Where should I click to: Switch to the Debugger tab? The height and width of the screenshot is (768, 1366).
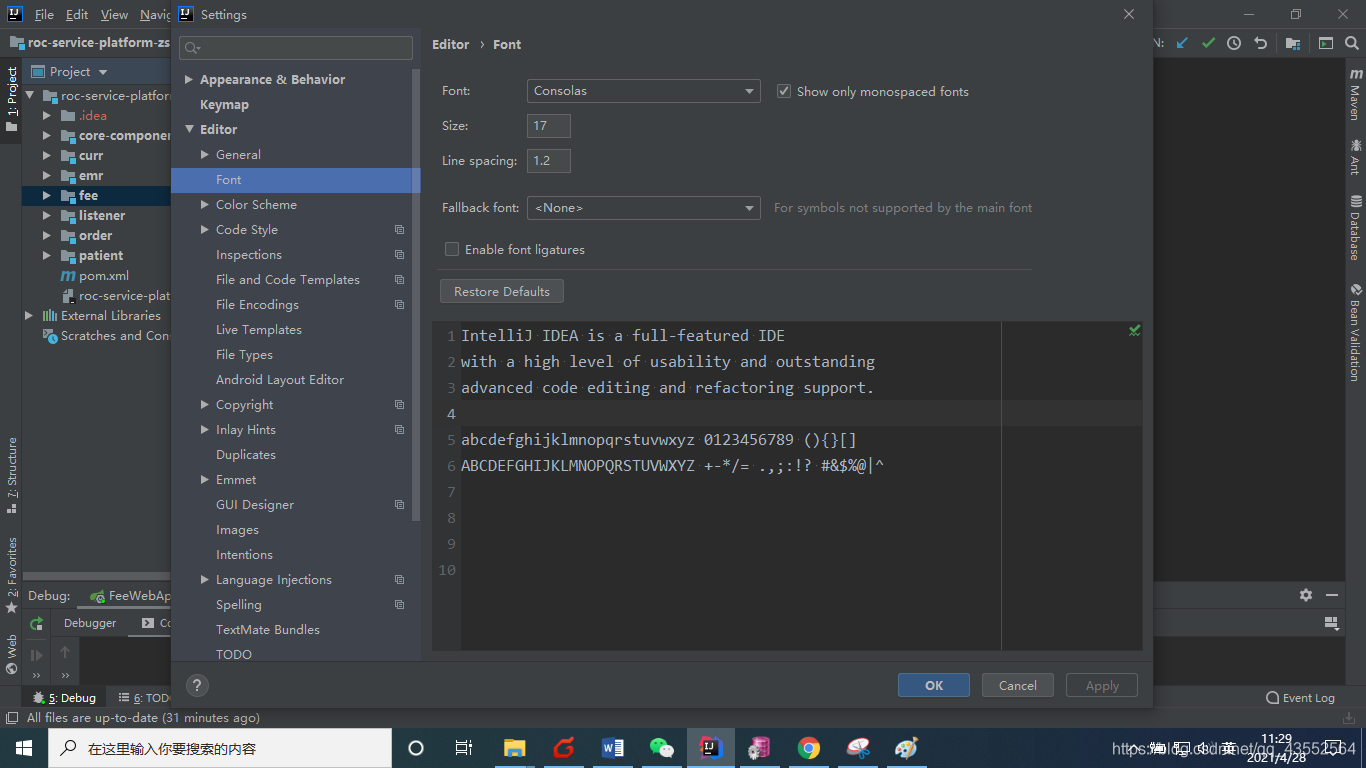tap(90, 623)
